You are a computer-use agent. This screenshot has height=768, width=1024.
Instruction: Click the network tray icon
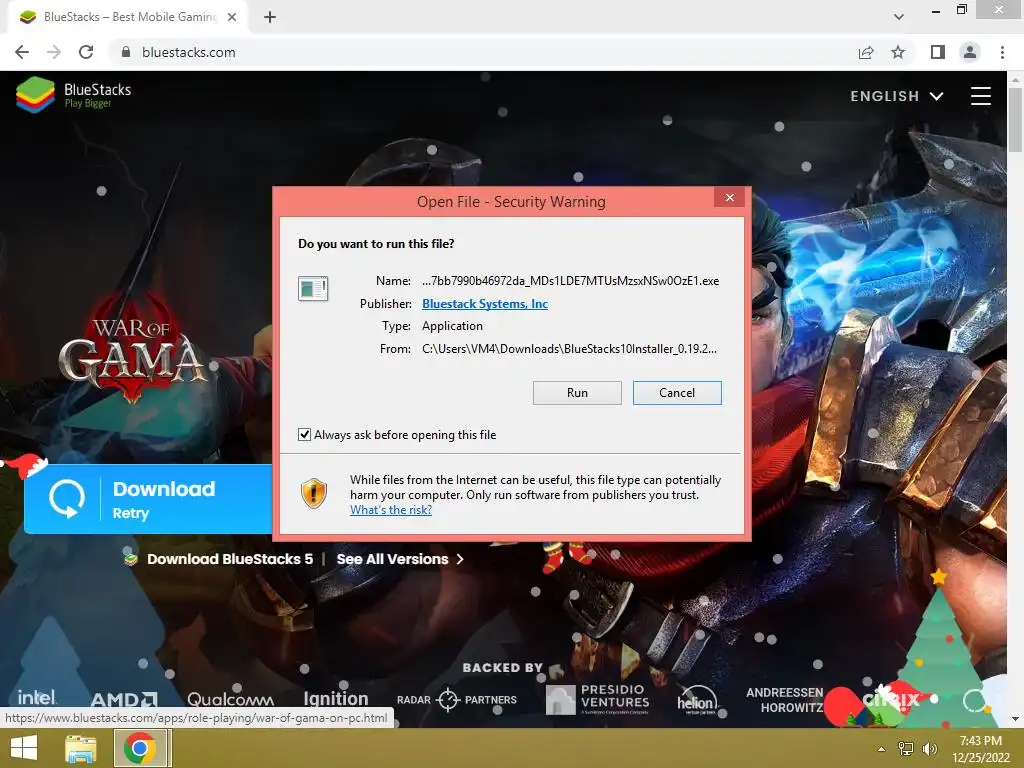906,748
